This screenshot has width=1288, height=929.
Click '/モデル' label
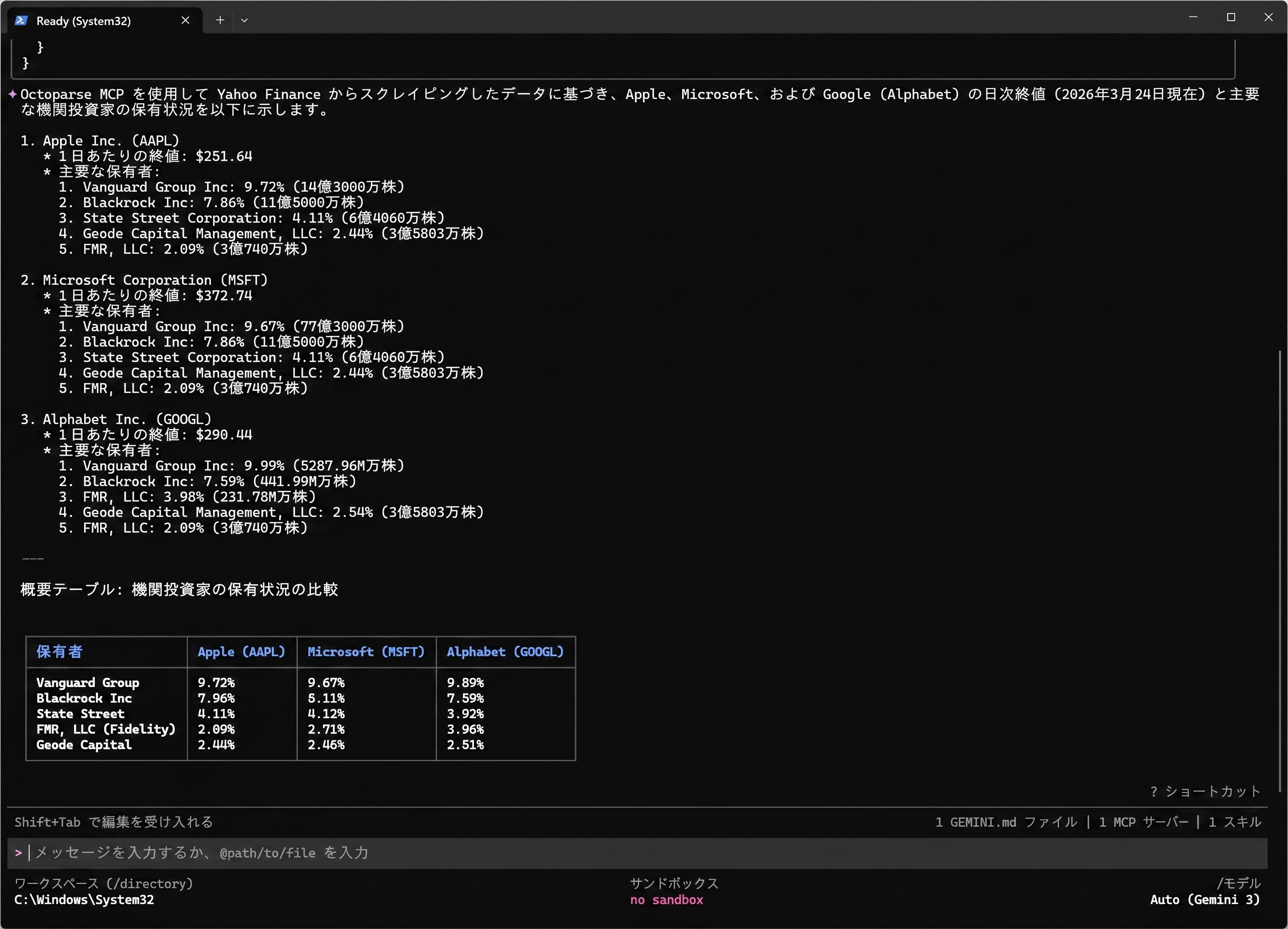1239,883
